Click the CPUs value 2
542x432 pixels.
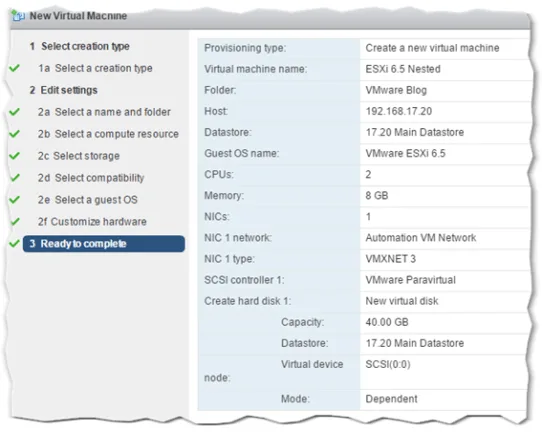tap(368, 174)
